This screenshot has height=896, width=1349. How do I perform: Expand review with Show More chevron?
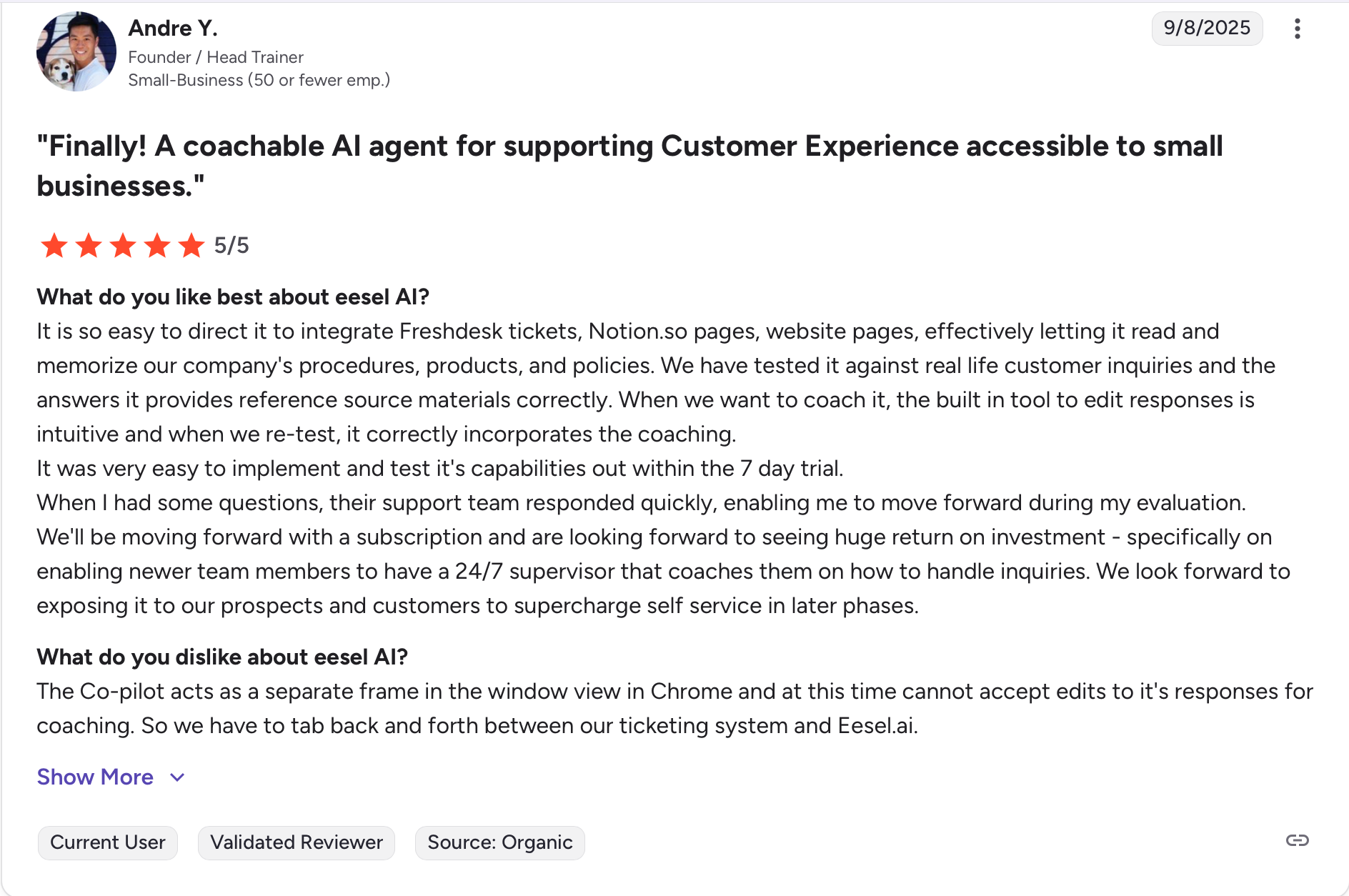[x=178, y=777]
